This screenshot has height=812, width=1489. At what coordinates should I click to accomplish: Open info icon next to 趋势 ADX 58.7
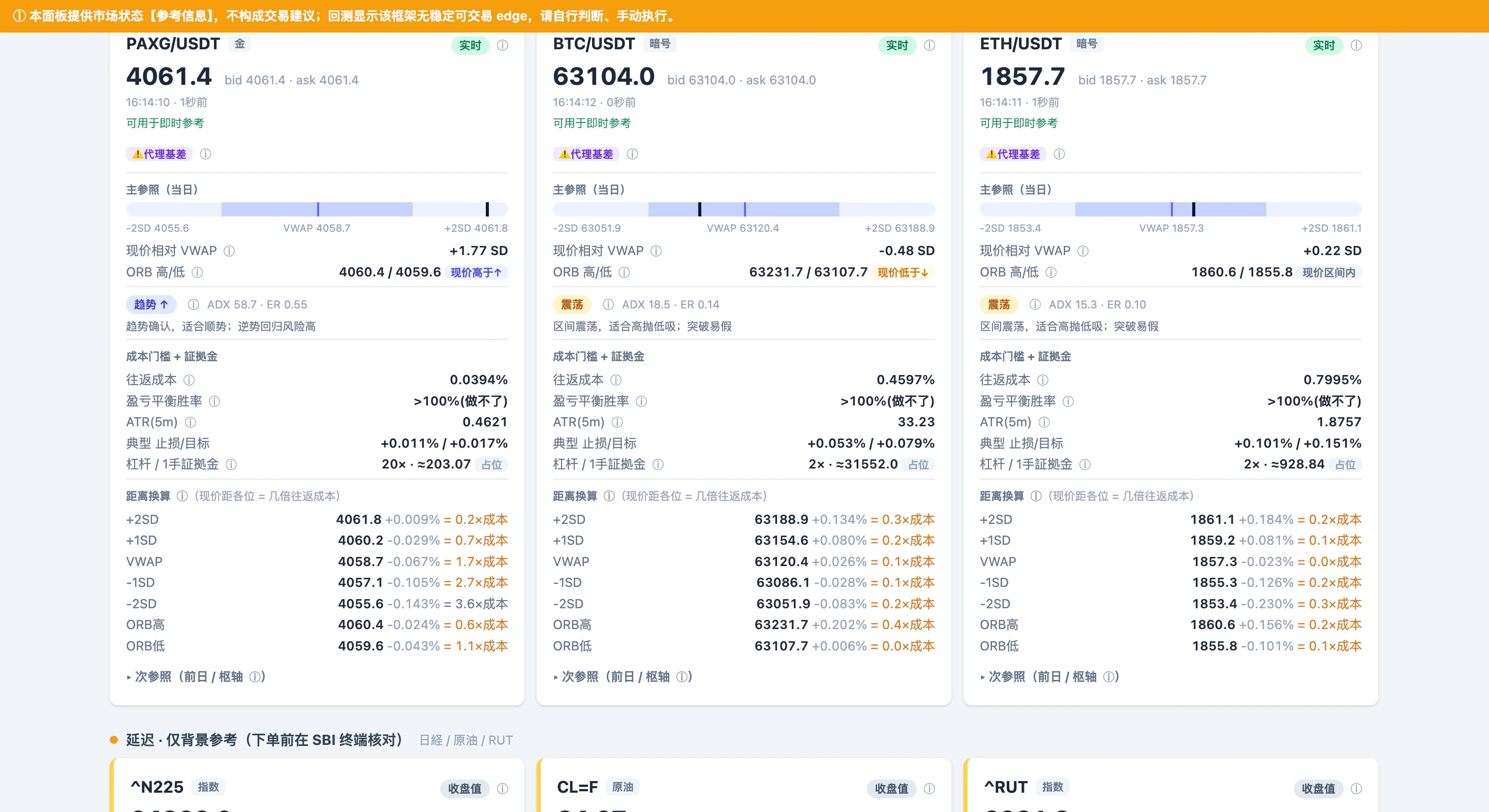point(193,304)
